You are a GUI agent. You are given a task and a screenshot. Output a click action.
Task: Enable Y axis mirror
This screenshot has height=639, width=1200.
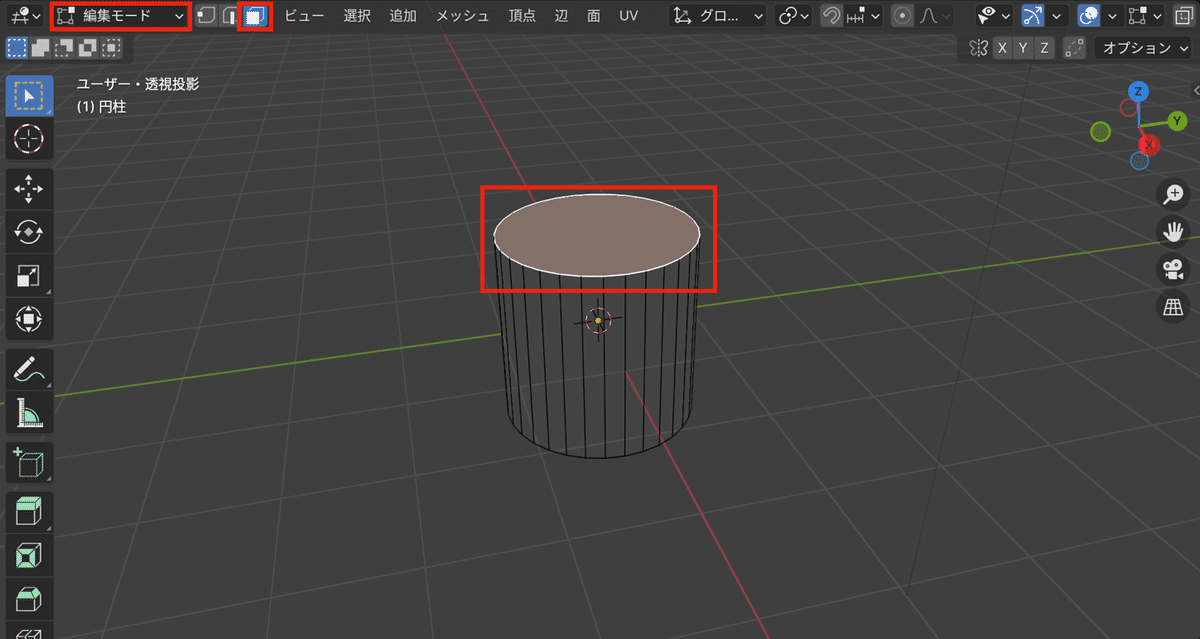(x=1024, y=48)
